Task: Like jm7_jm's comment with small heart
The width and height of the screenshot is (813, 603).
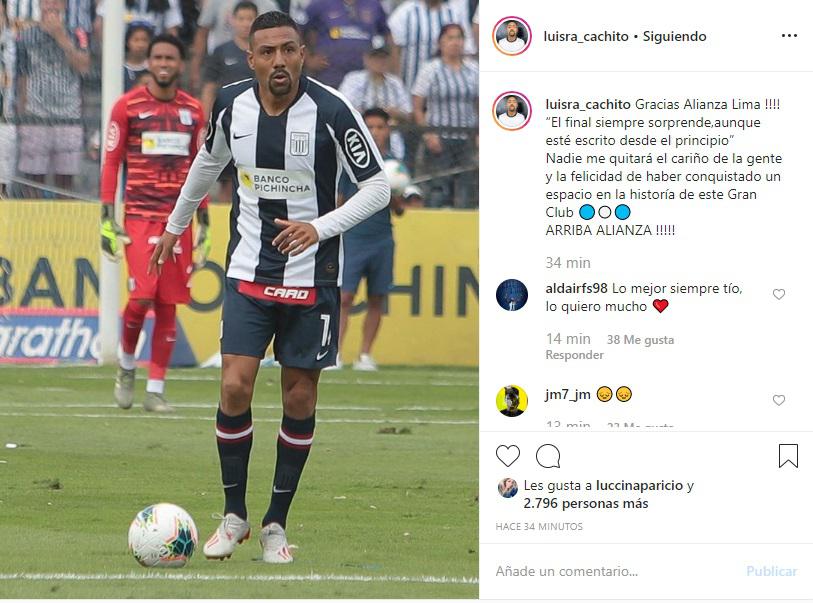Action: (x=779, y=400)
